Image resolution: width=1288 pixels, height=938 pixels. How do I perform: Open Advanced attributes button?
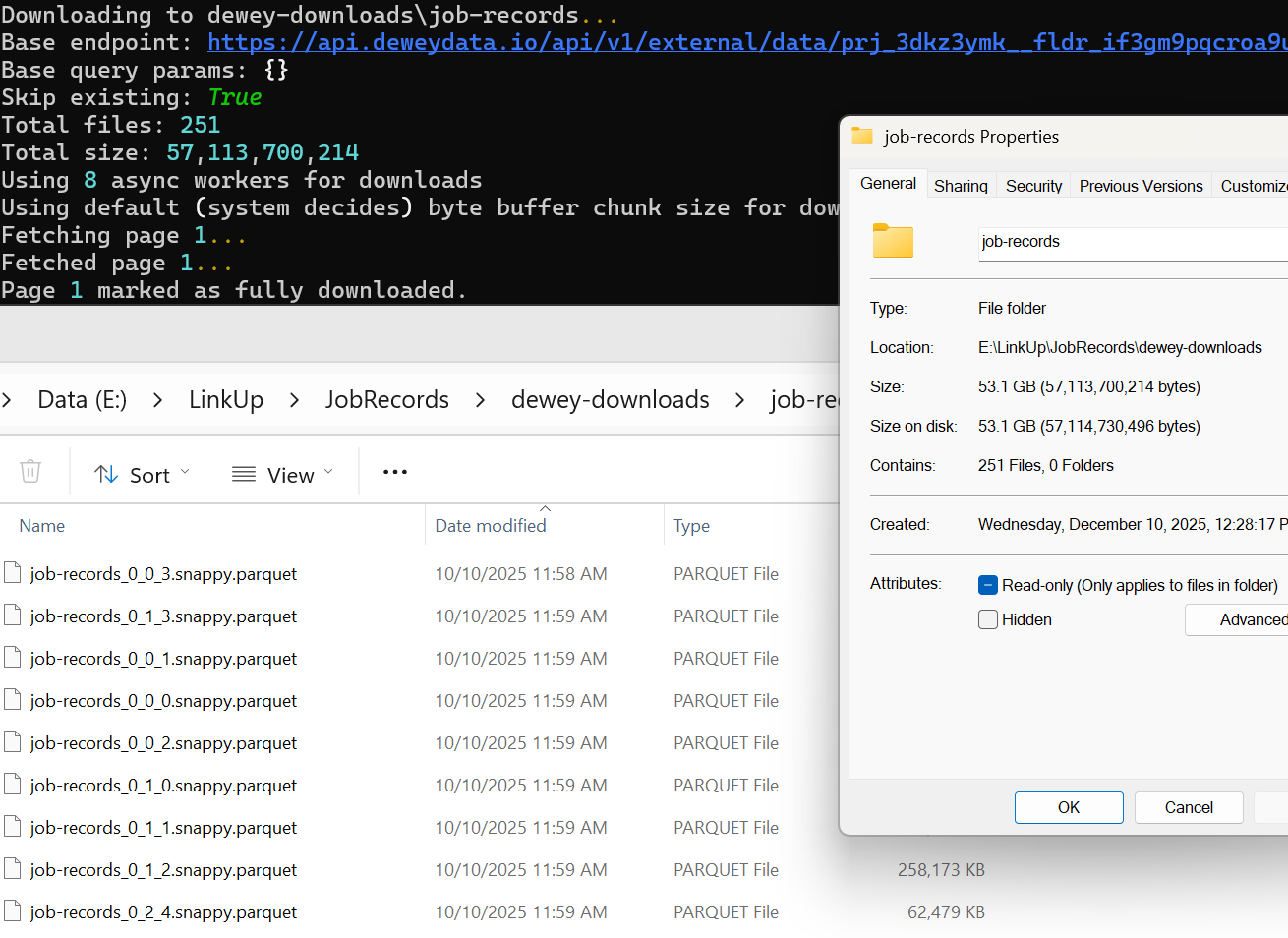click(1238, 619)
